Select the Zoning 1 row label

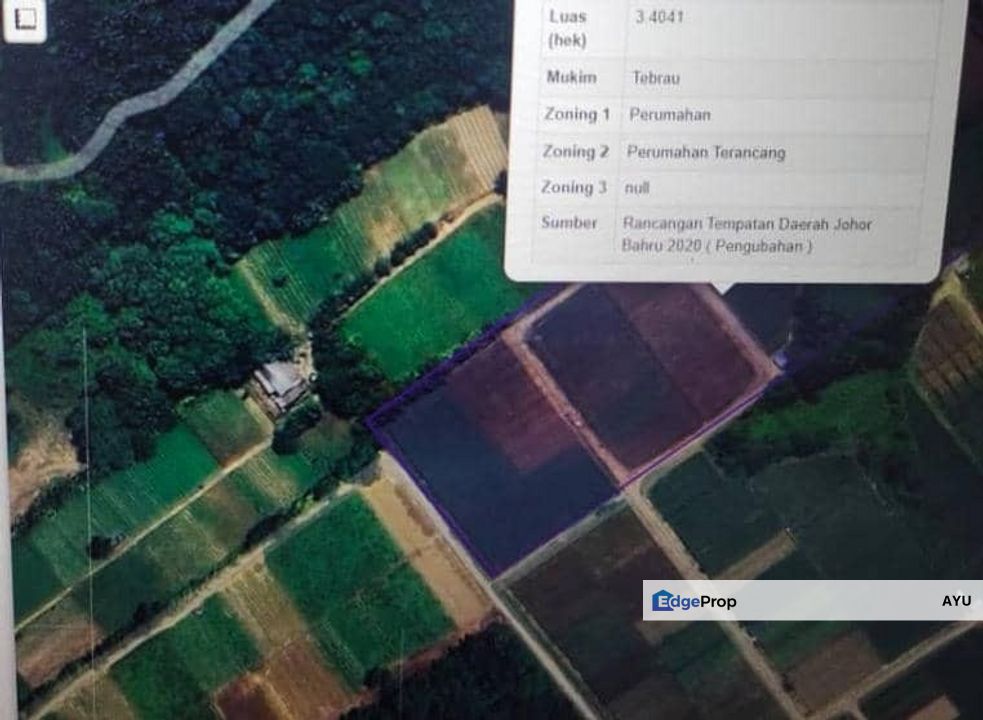[x=575, y=114]
